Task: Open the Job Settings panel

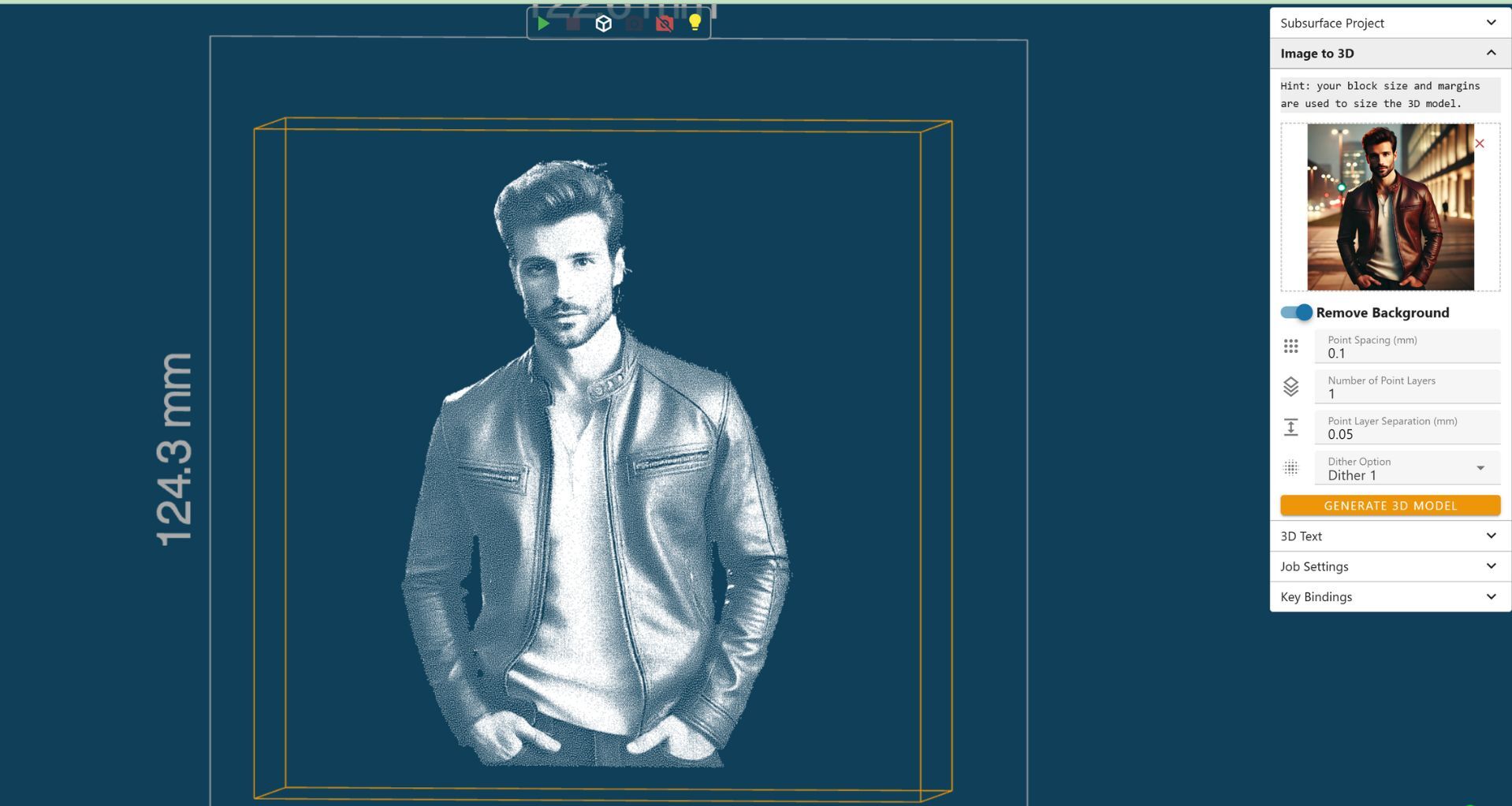Action: click(x=1390, y=566)
